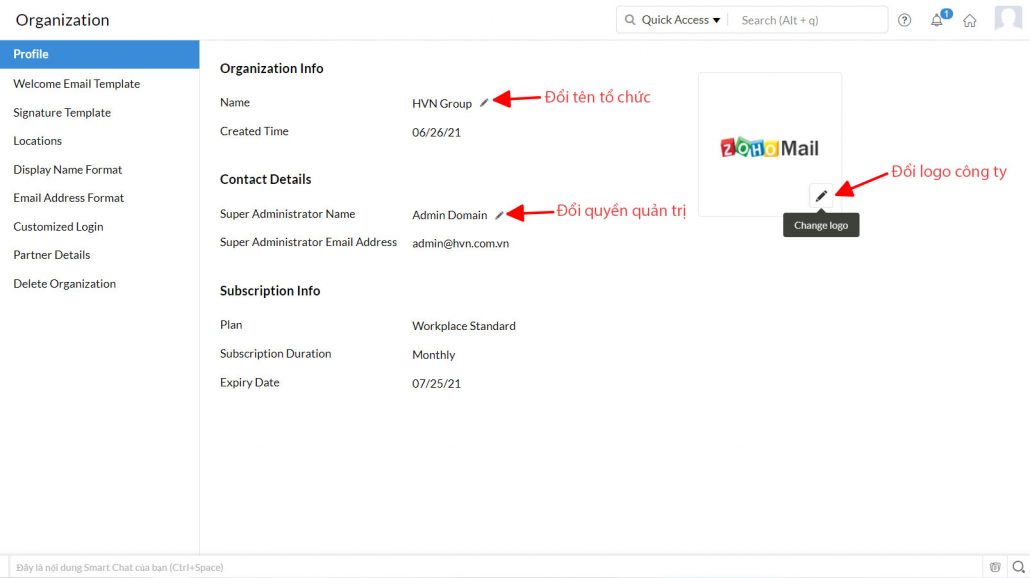Image resolution: width=1030 pixels, height=578 pixels.
Task: Go to Locations in the sidebar
Action: (37, 141)
